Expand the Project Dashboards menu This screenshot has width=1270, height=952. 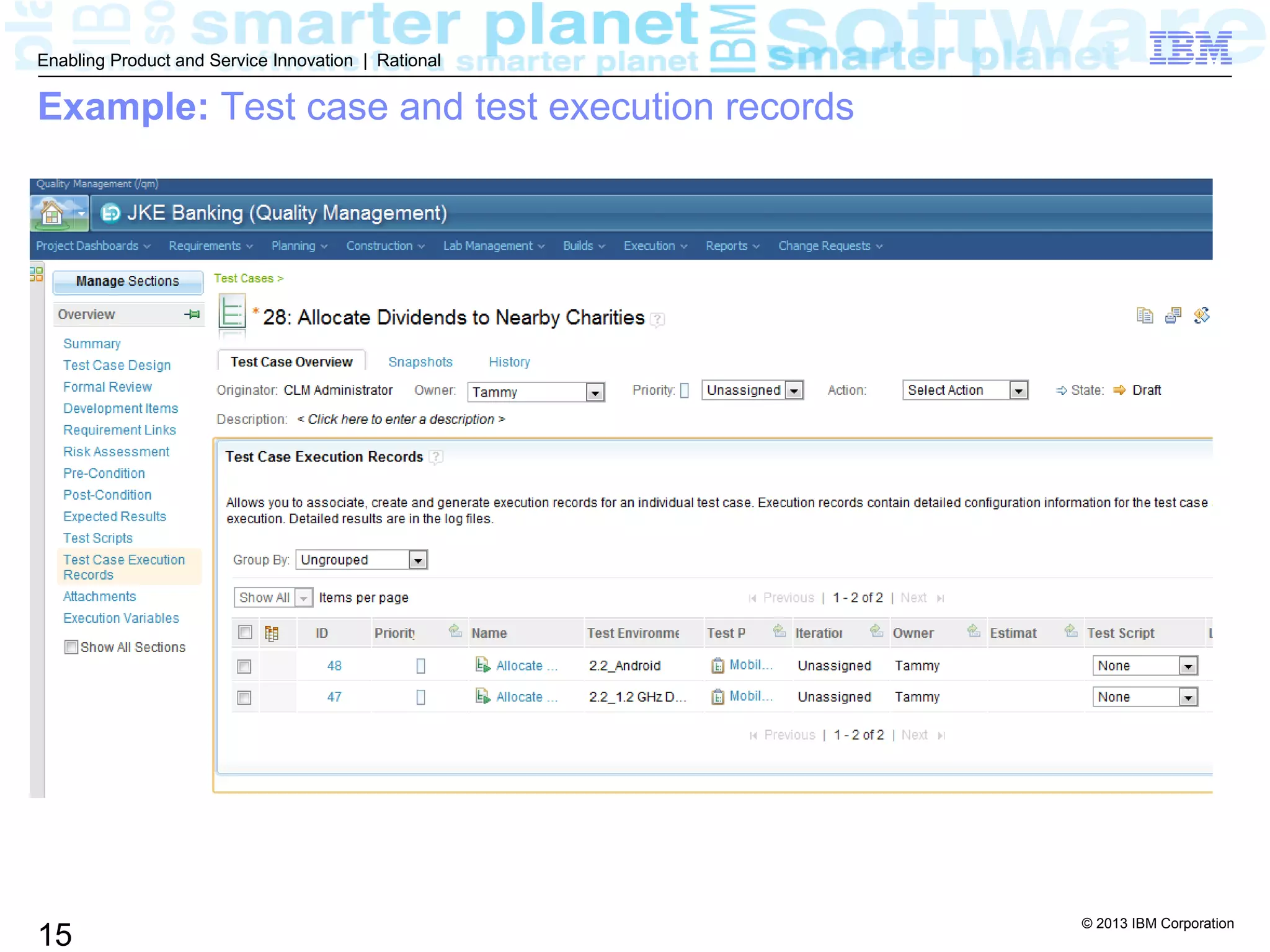(x=93, y=246)
